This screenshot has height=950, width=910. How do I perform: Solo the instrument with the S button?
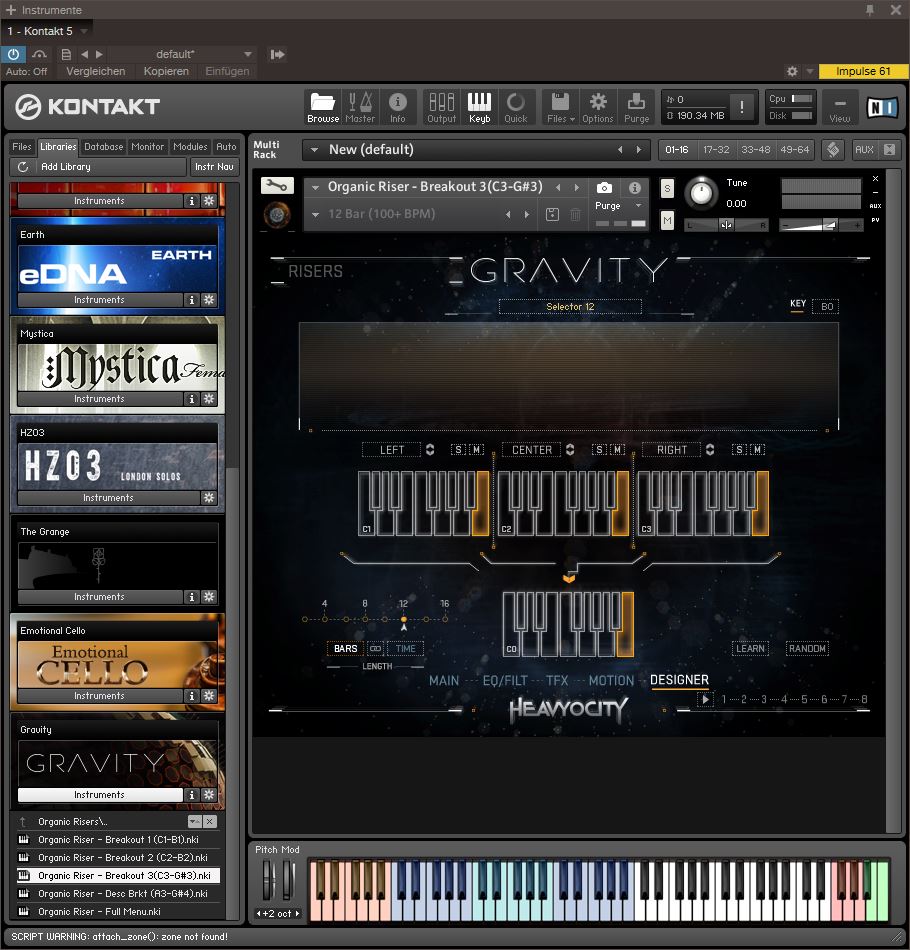pos(667,188)
